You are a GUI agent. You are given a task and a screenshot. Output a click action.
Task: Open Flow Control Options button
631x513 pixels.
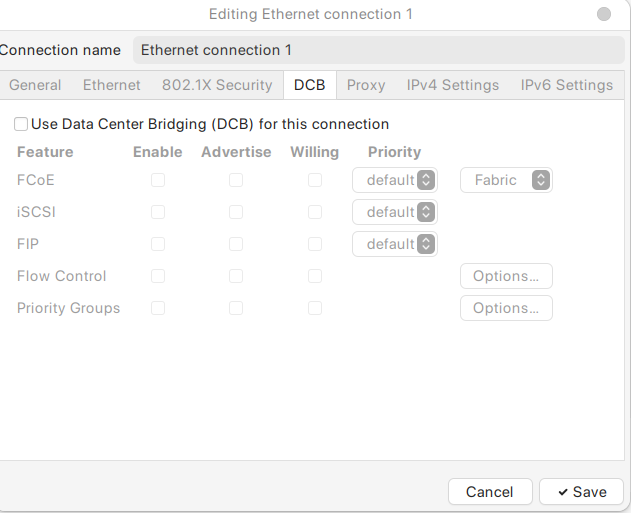[x=506, y=276]
